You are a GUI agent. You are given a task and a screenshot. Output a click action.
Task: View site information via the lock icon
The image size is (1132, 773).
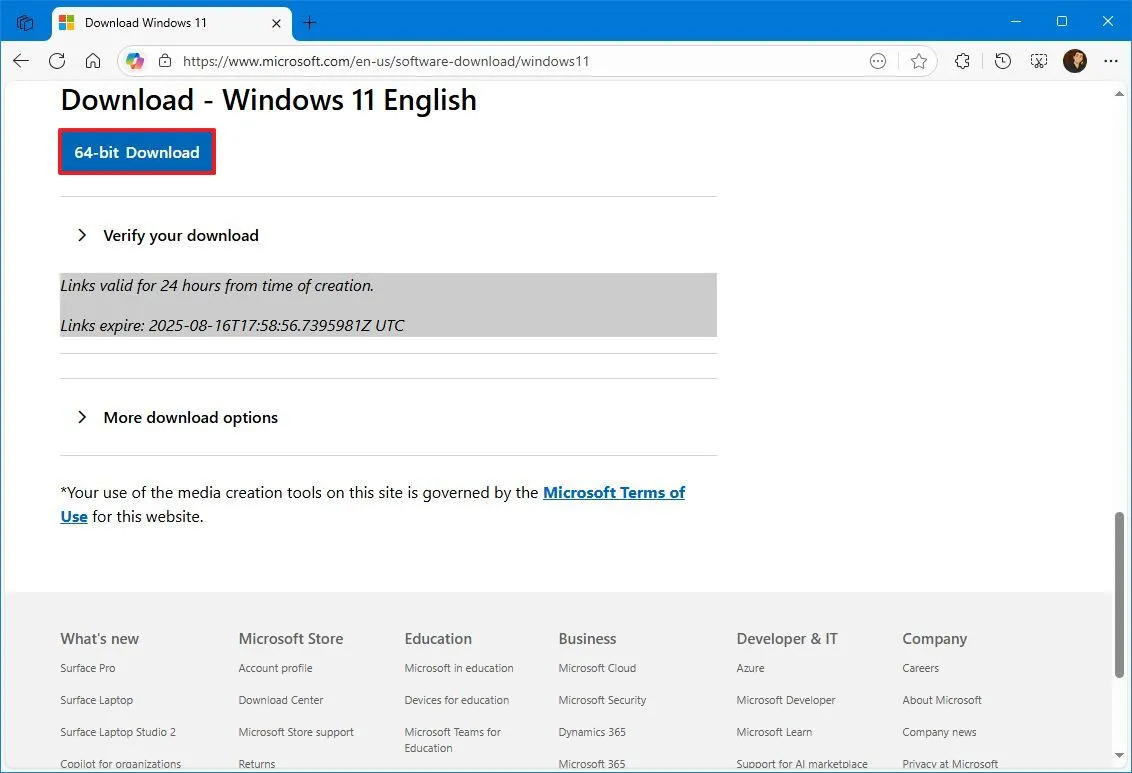tap(165, 61)
